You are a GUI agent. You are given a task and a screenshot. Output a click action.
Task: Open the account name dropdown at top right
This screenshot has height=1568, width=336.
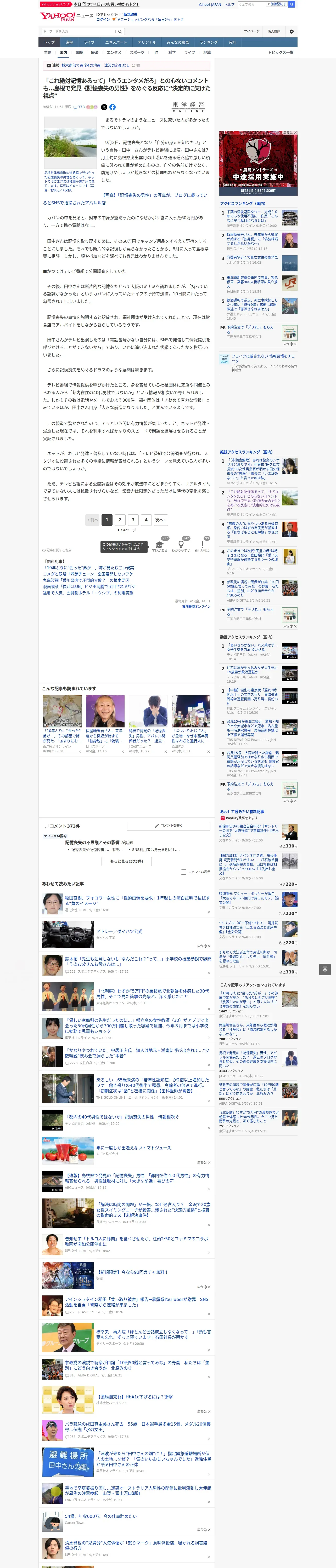[276, 4]
